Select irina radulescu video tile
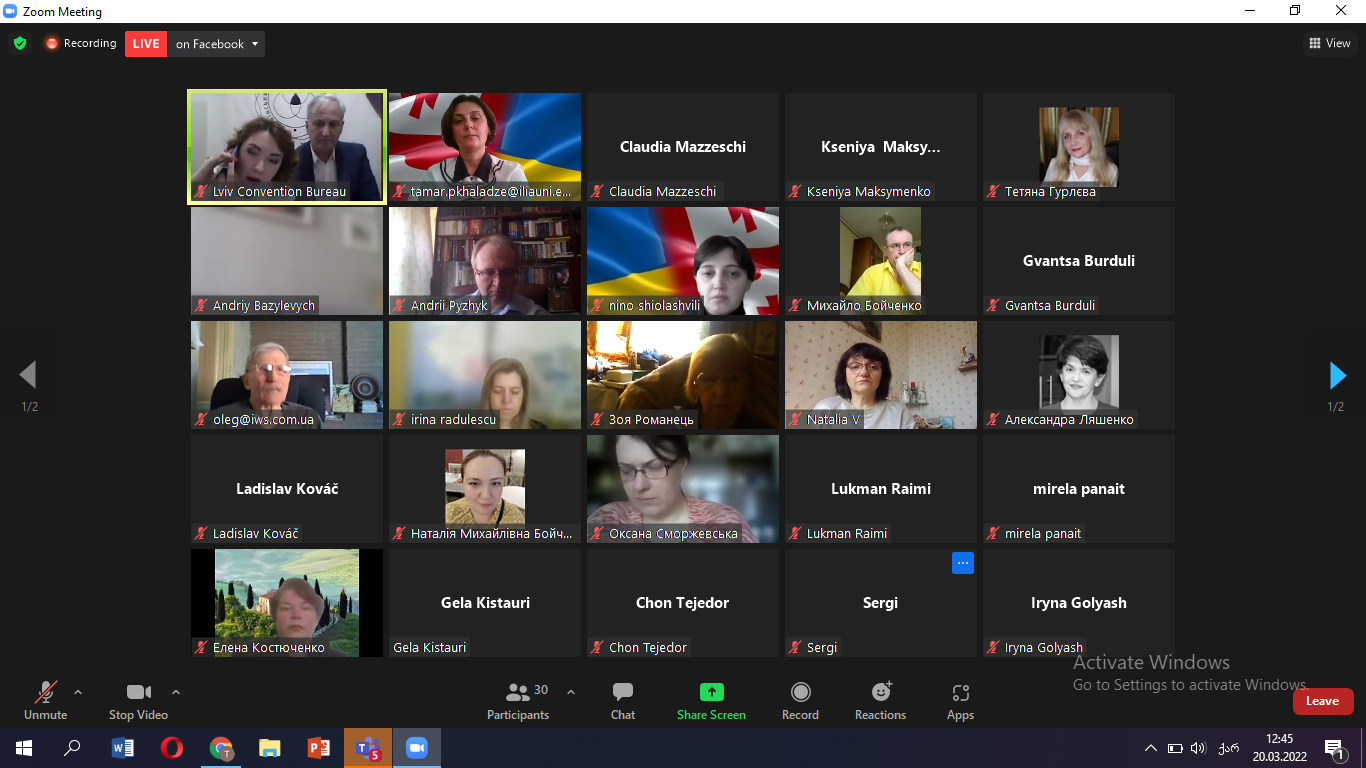 (485, 375)
